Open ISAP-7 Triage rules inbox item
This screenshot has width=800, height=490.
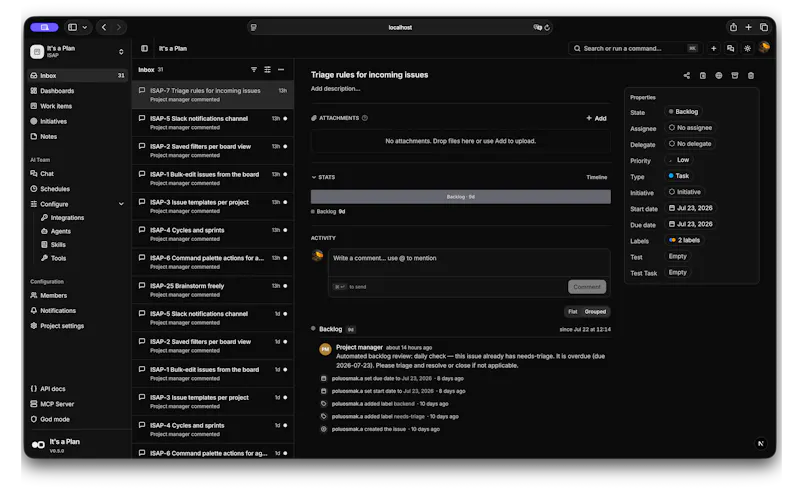(213, 94)
